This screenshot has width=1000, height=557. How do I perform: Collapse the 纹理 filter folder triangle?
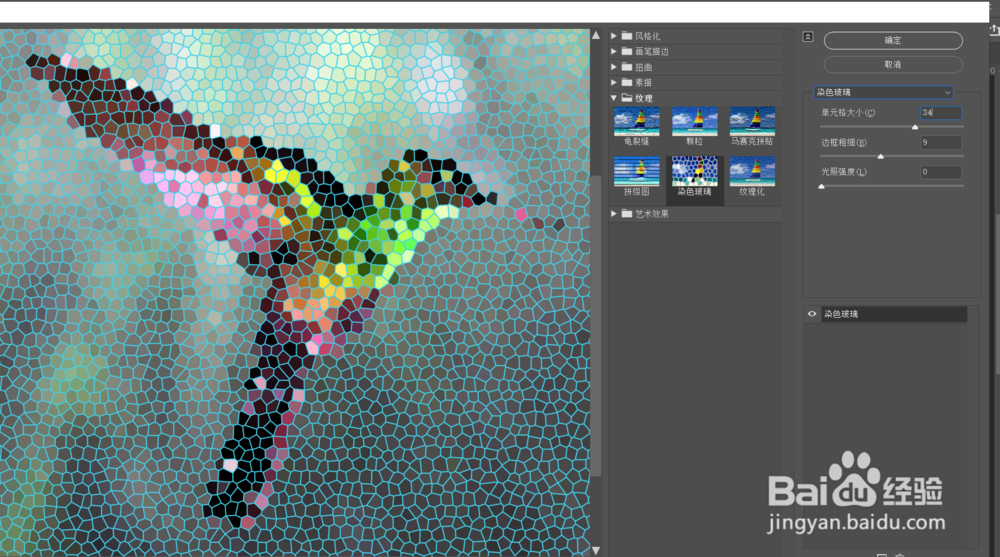pos(614,98)
